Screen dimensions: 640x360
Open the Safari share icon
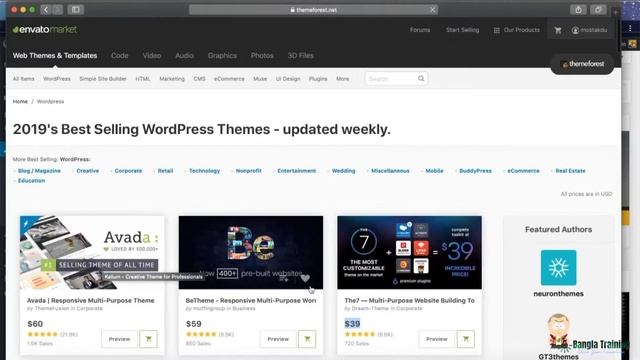[x=578, y=9]
